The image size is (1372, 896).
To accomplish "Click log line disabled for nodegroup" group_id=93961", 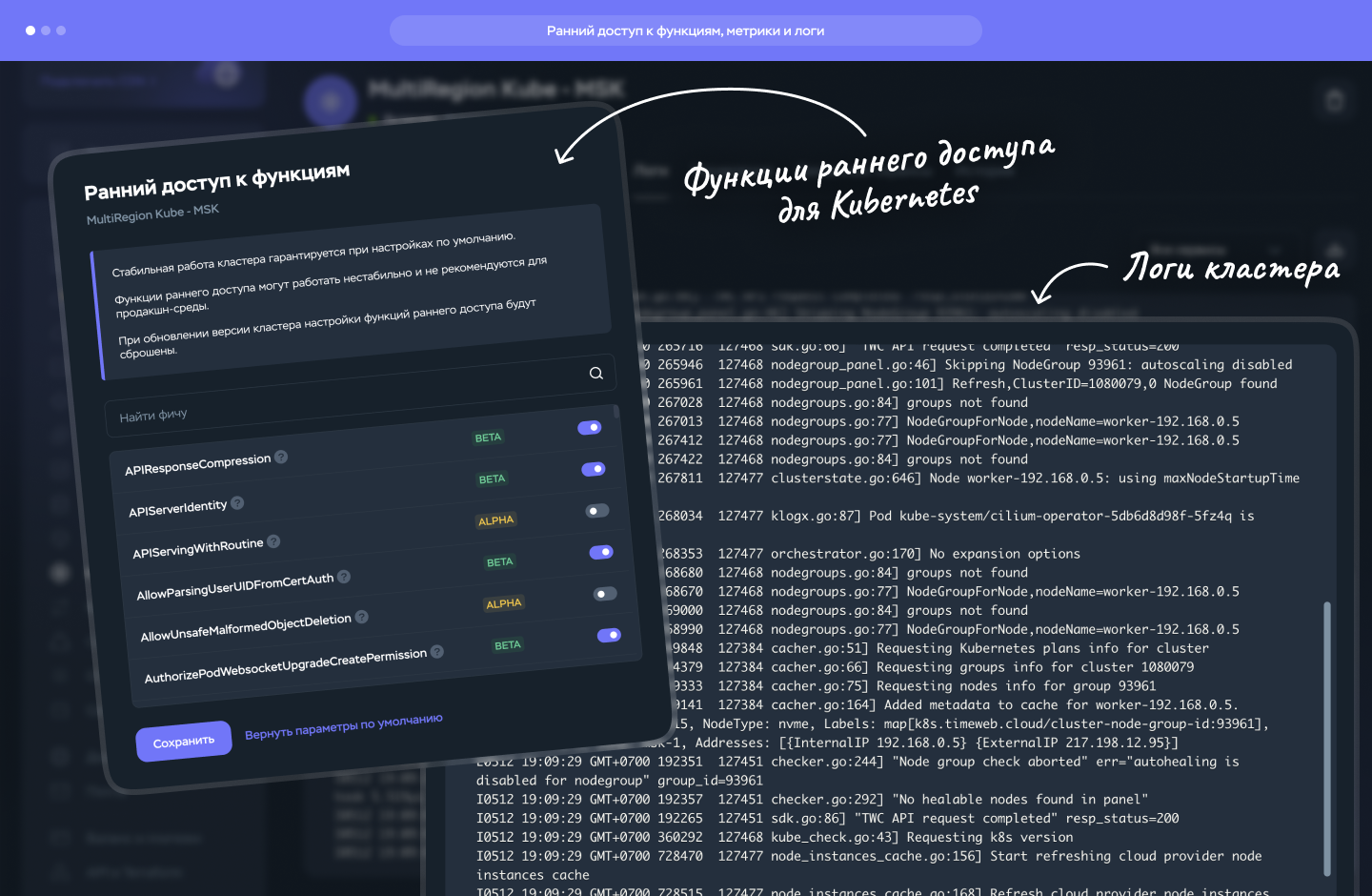I will 619,780.
